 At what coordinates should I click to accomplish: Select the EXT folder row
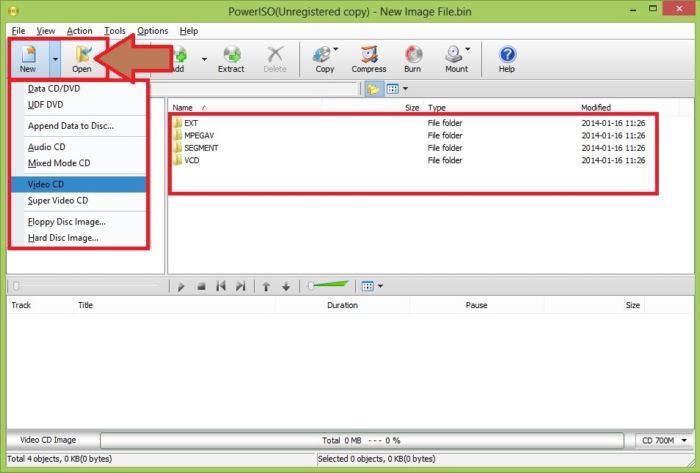(409, 123)
